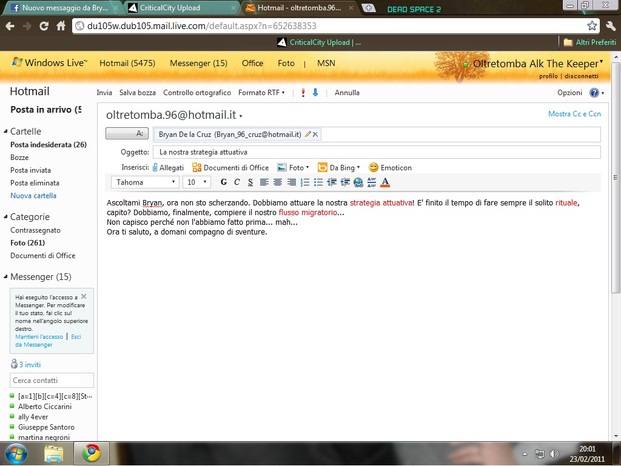Click profilo link
This screenshot has height=466, width=621.
pyautogui.click(x=548, y=76)
